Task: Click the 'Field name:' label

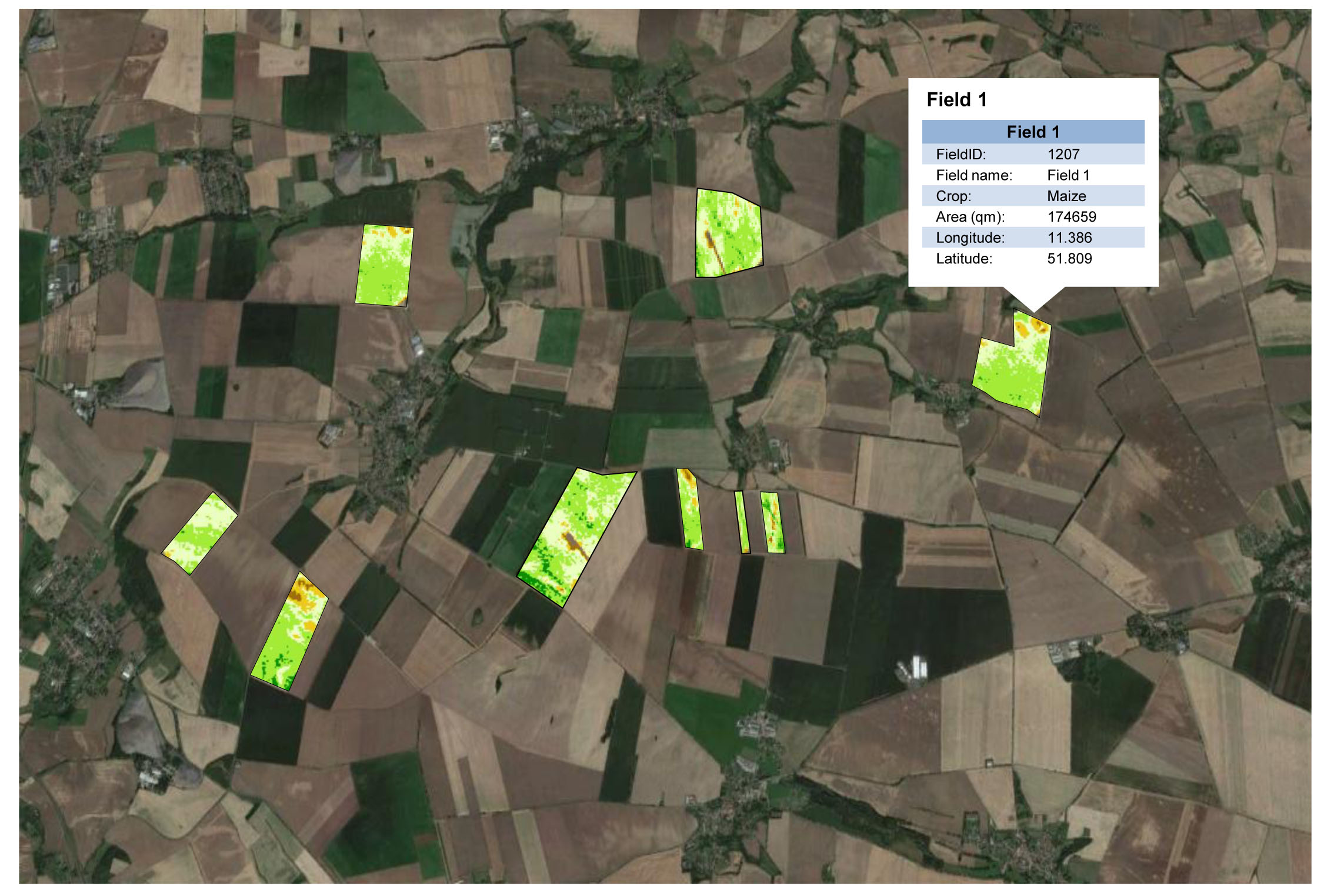Action: (974, 175)
